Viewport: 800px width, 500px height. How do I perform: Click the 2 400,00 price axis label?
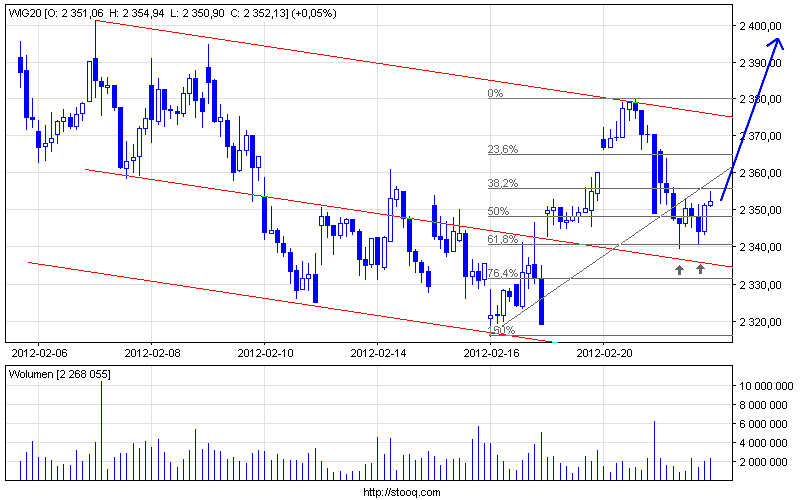point(760,26)
